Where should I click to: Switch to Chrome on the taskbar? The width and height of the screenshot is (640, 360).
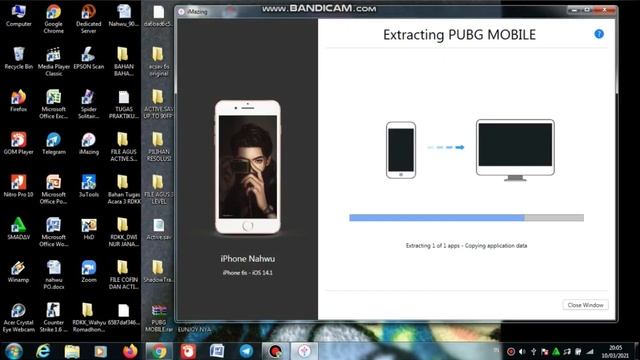159,351
